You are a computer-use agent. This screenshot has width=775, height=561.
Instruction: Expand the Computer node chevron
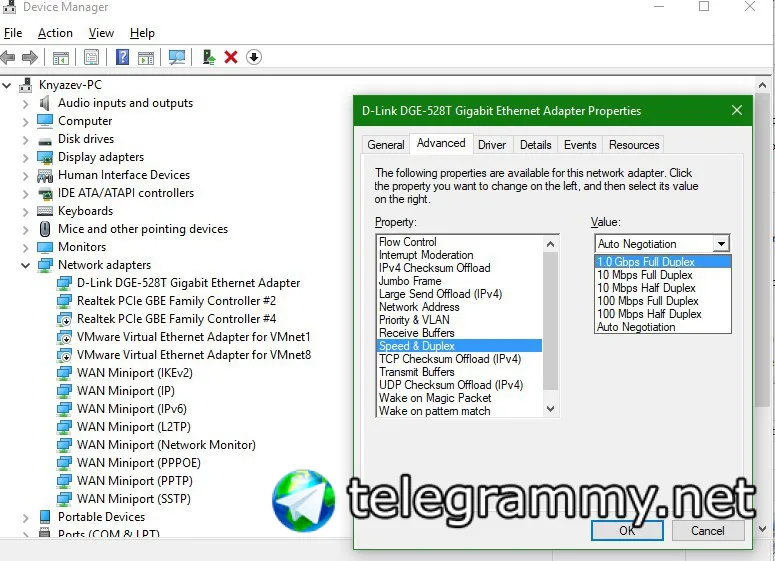25,122
